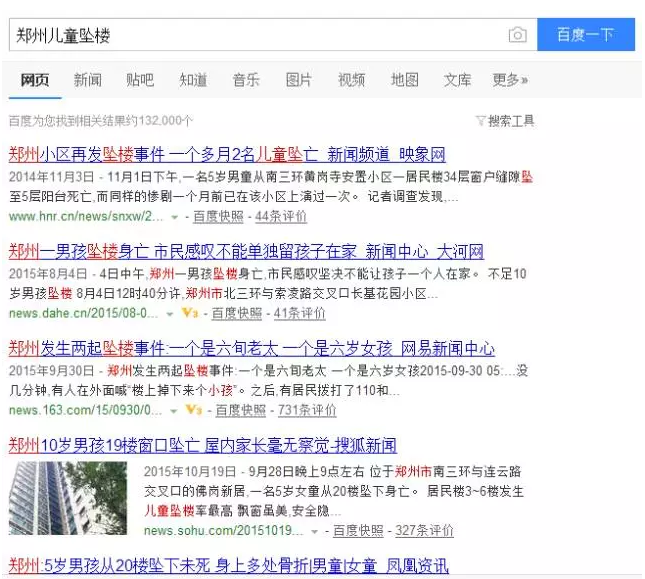Switch to the 新闻 tab
Image resolution: width=645 pixels, height=579 pixels.
click(88, 80)
